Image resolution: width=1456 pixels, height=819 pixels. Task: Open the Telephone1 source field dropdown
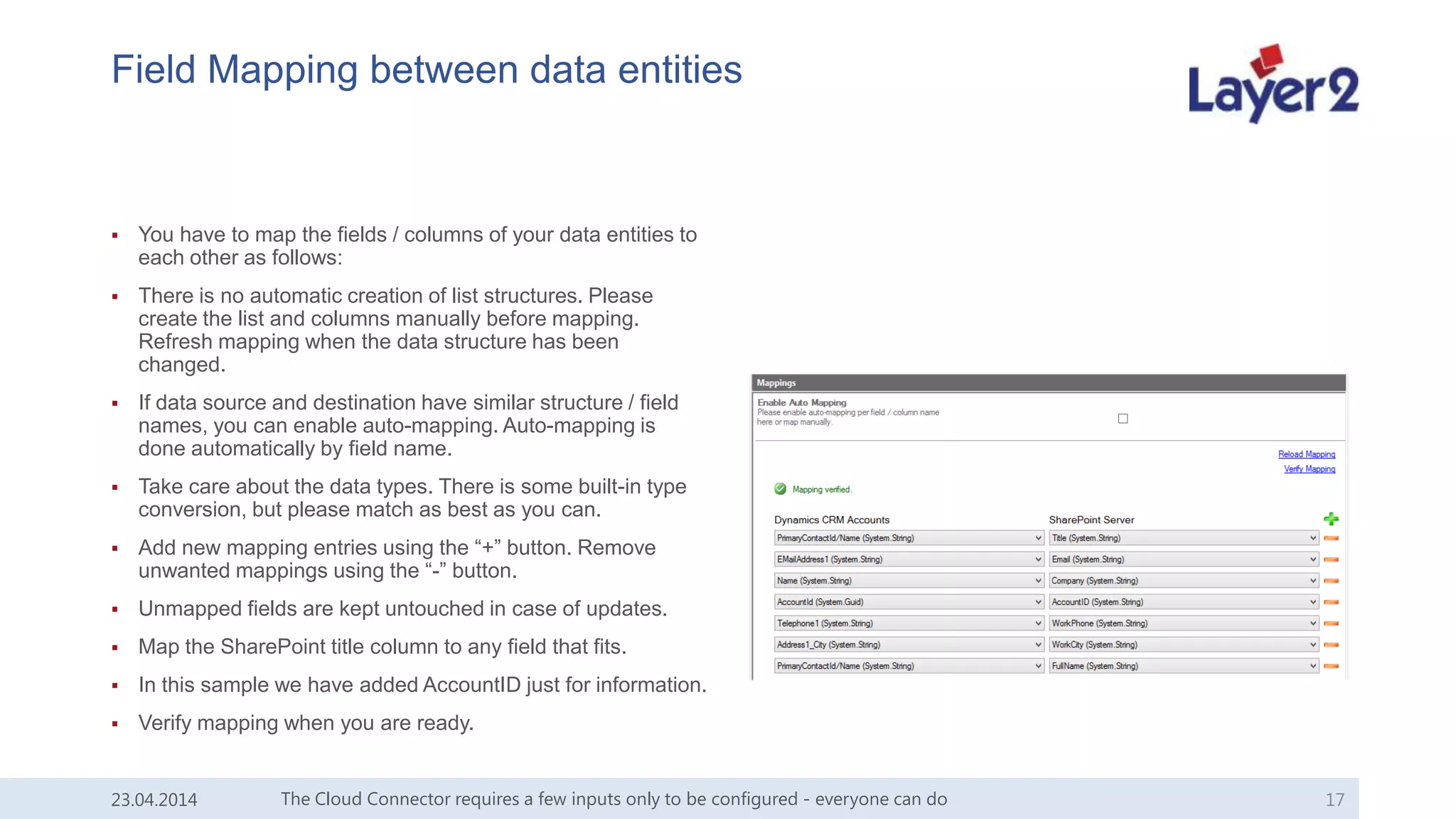coord(909,623)
